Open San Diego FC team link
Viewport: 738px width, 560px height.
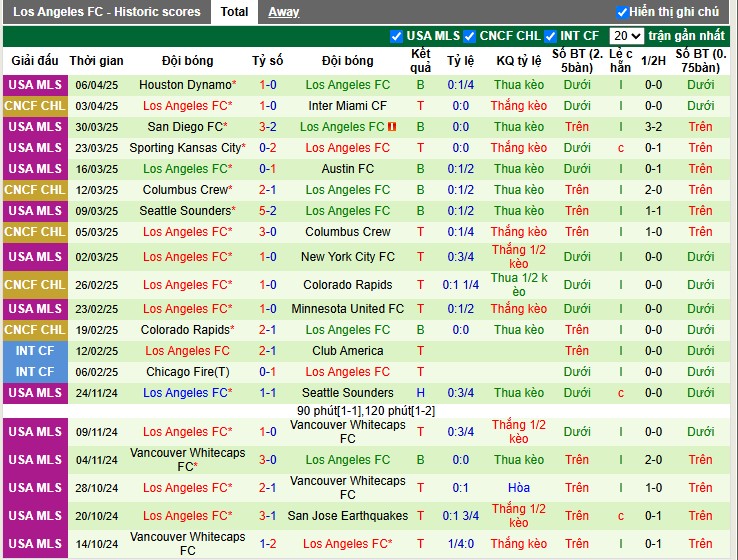coord(187,127)
